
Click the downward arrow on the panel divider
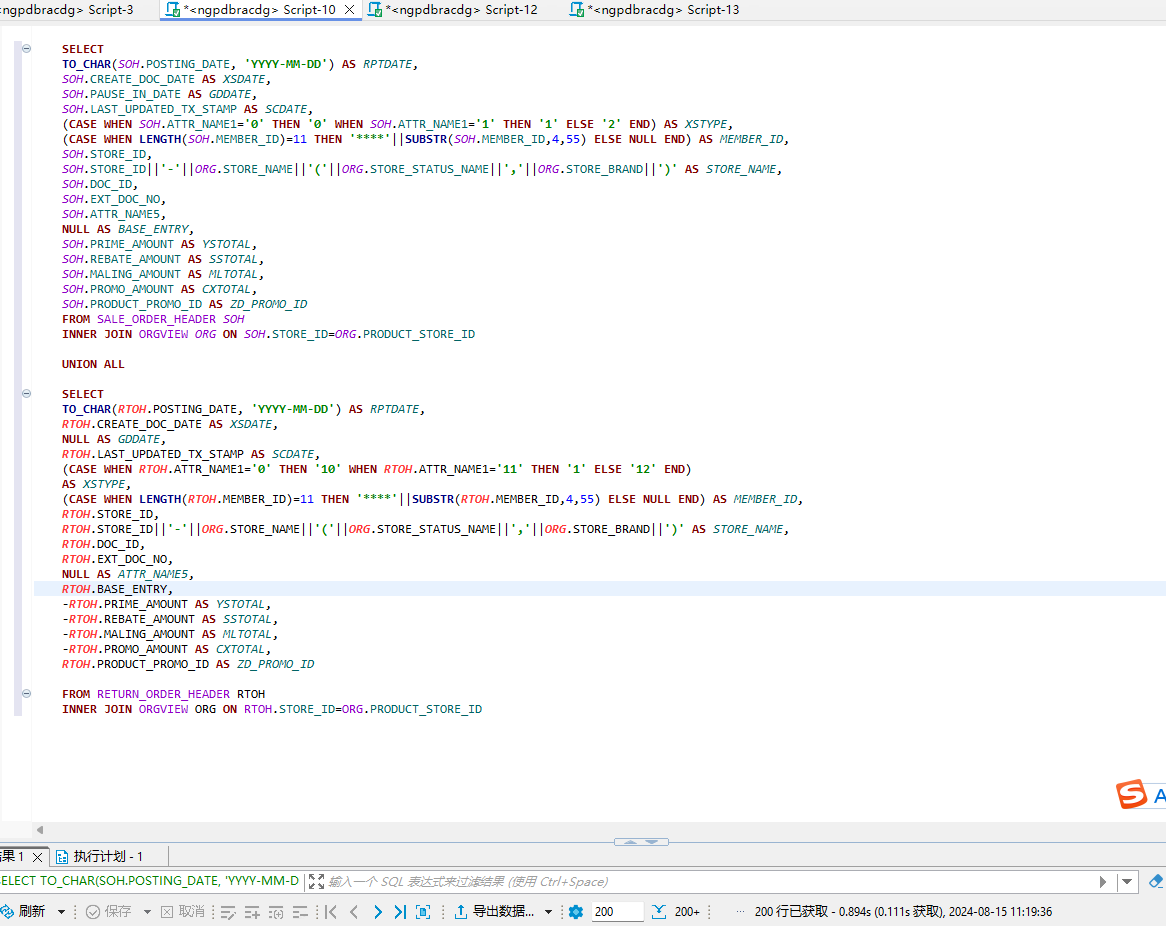tap(652, 842)
